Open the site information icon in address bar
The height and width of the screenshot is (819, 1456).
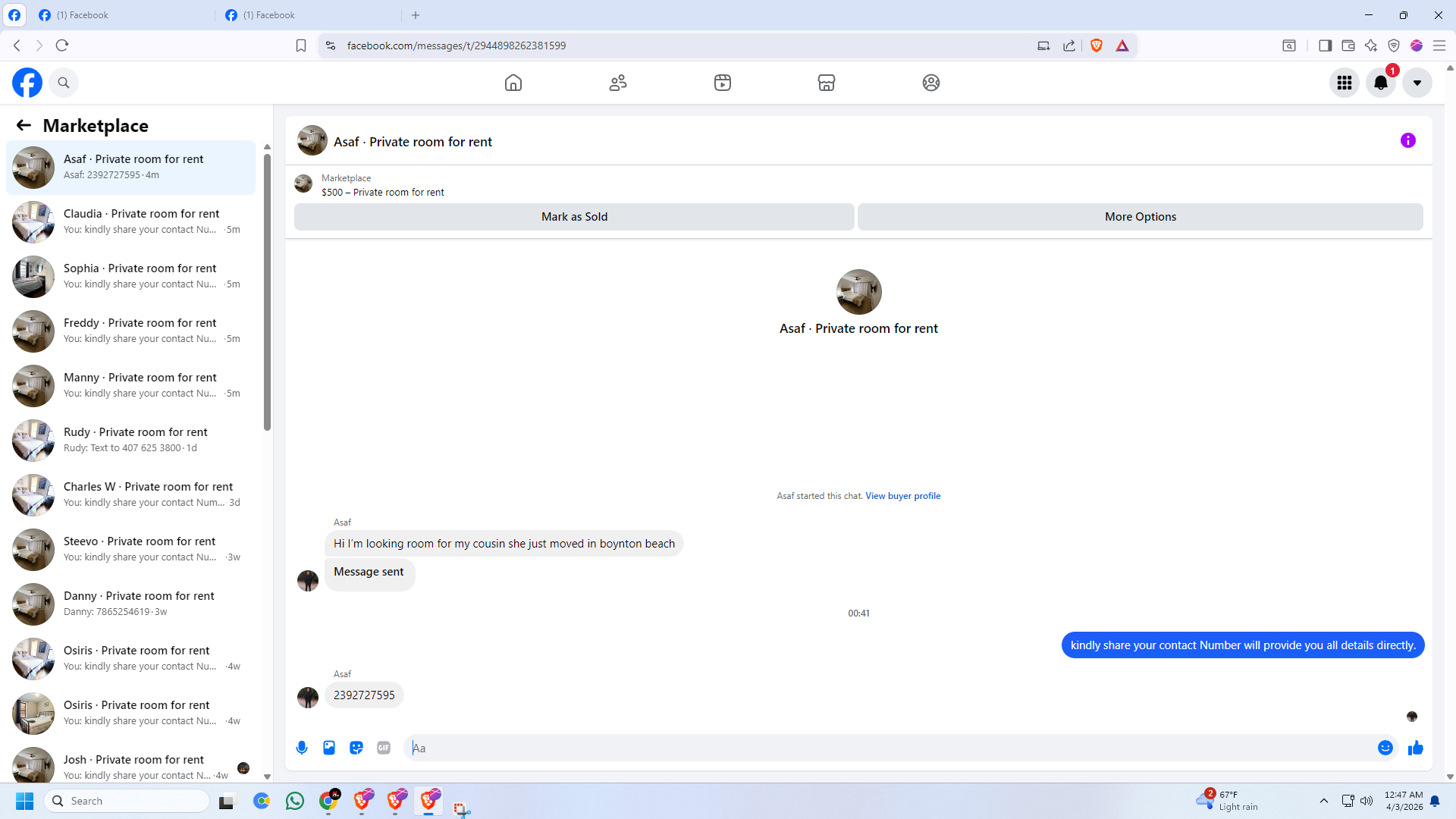(331, 45)
